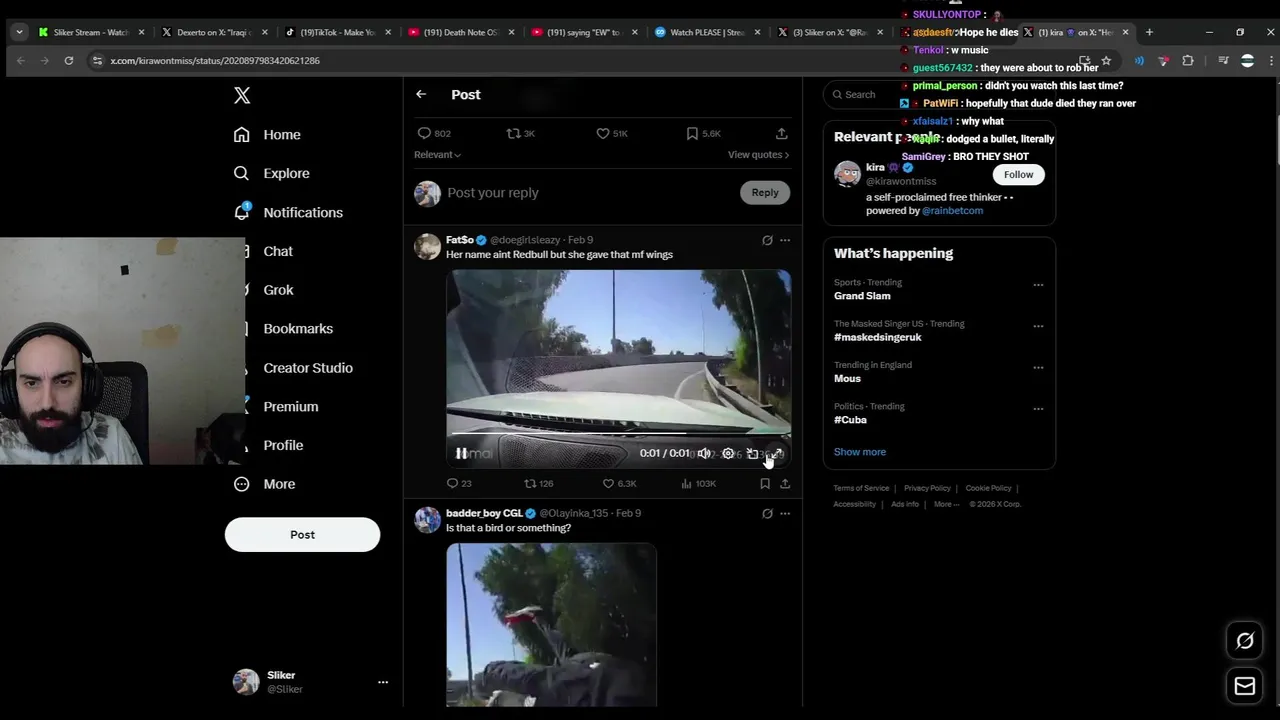Viewport: 1280px width, 720px height.
Task: Open more options for Grand Slam trend
Action: (1038, 285)
